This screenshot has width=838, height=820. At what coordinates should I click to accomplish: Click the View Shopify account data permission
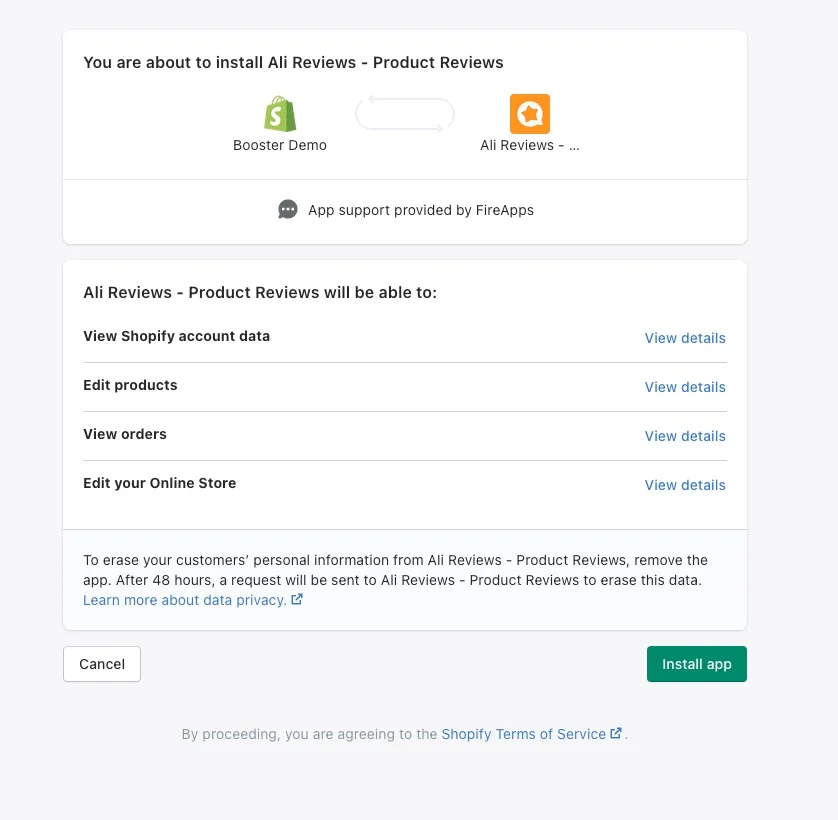176,336
